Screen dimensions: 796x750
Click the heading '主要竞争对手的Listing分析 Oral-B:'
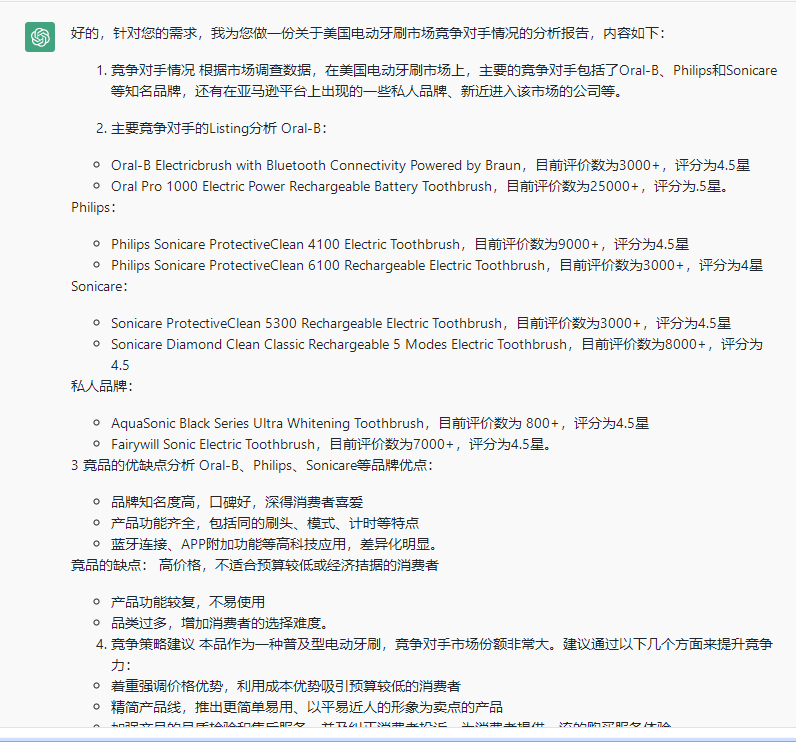[219, 128]
